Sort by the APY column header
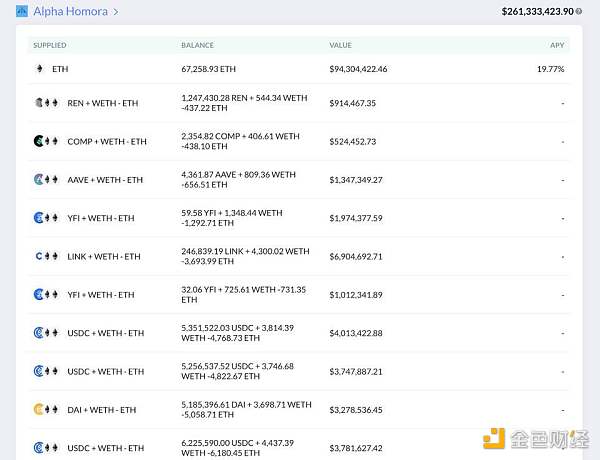 pos(557,46)
